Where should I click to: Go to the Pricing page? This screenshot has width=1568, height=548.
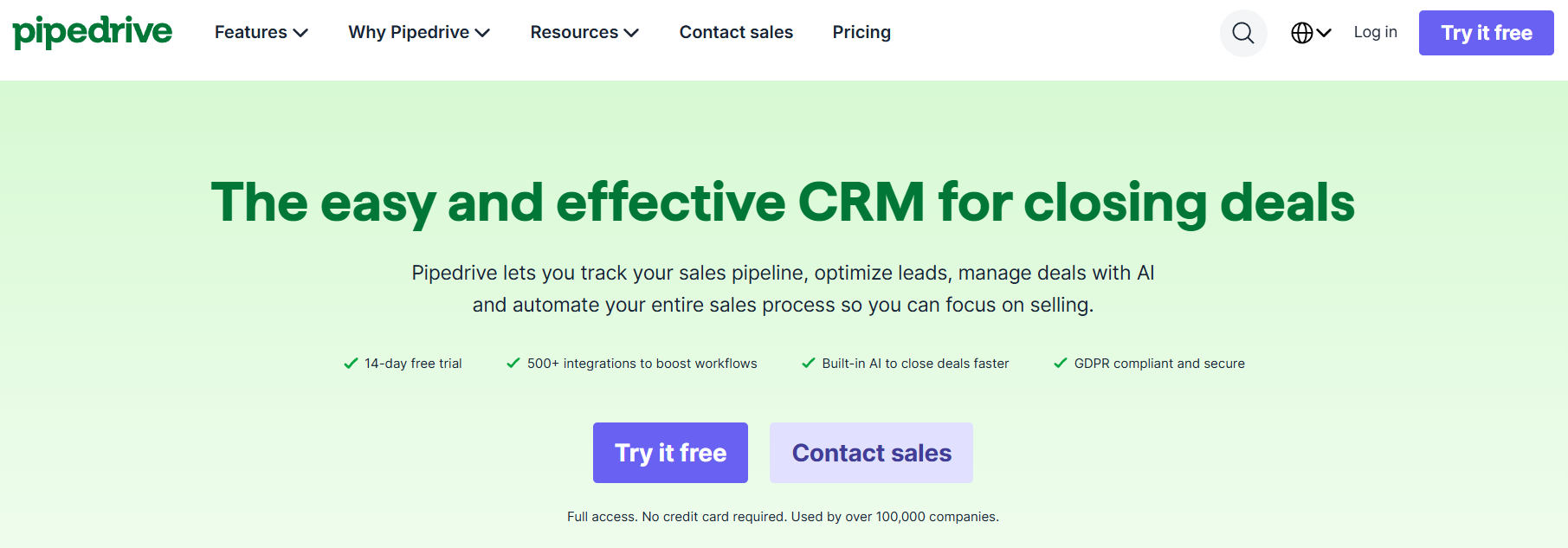pos(861,32)
